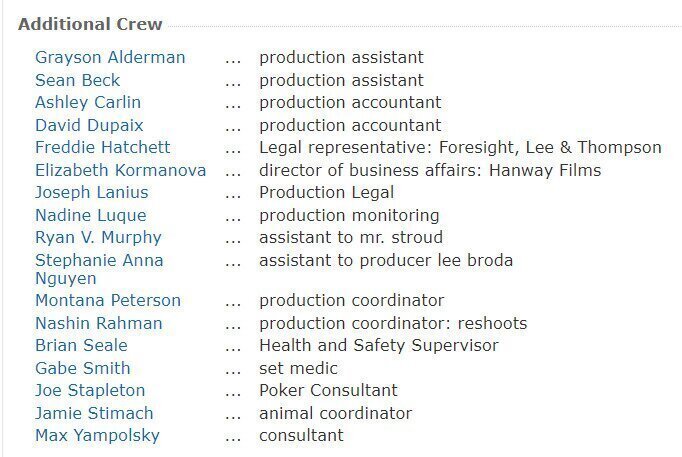Open Freddie Hatchett's profile

pos(103,147)
